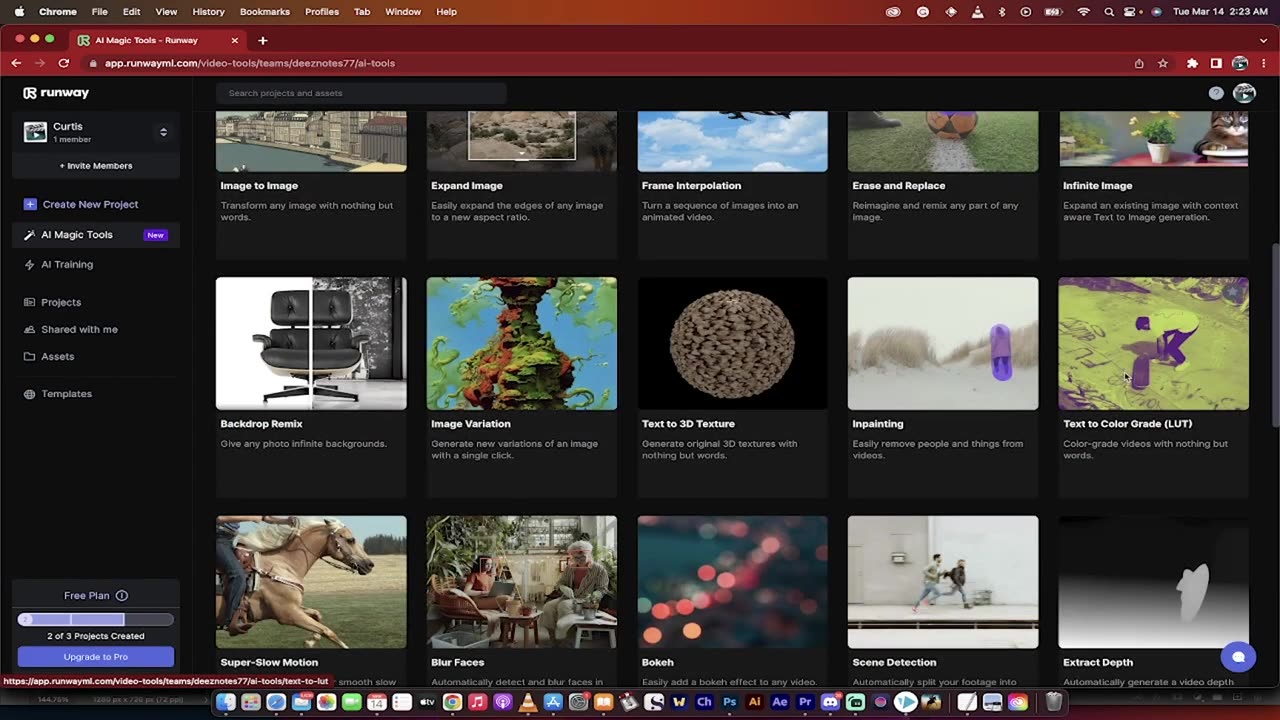Open the Extract Depth thumbnail
Image resolution: width=1280 pixels, height=720 pixels.
tap(1154, 582)
